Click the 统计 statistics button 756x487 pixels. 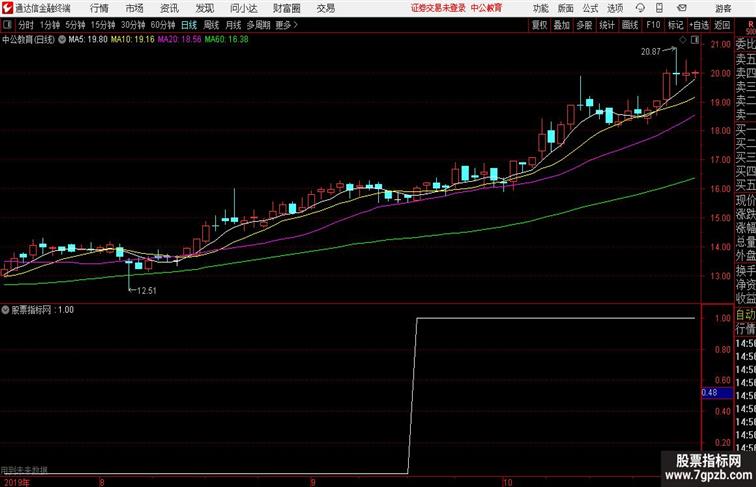point(607,25)
